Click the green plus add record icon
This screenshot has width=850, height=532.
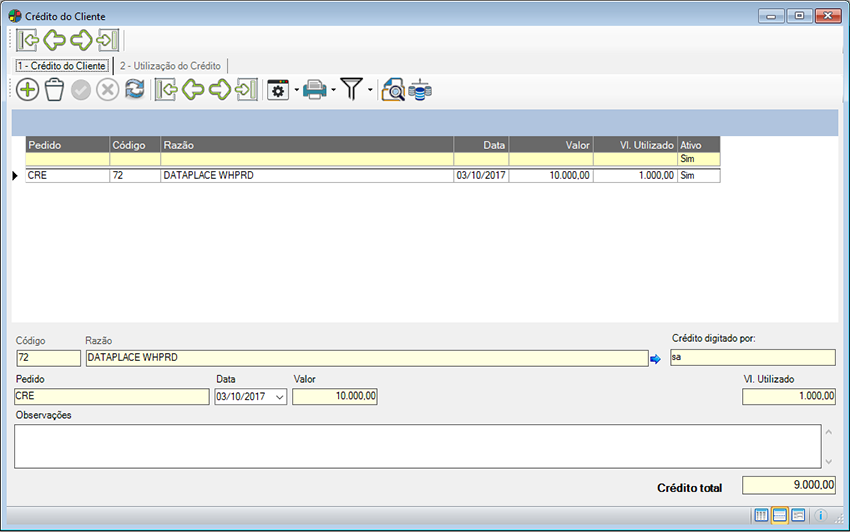click(27, 90)
